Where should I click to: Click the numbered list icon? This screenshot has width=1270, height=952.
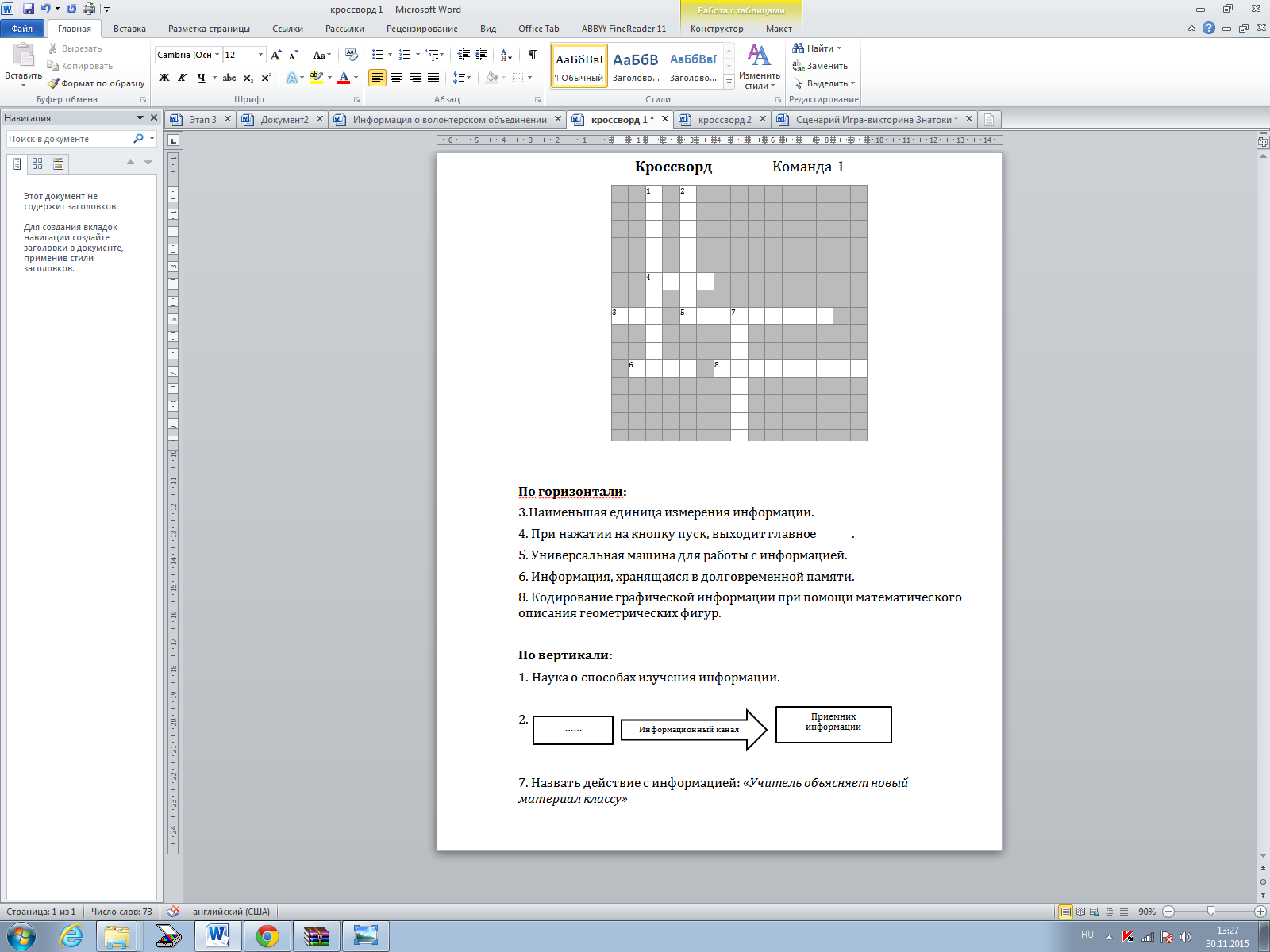tap(404, 55)
